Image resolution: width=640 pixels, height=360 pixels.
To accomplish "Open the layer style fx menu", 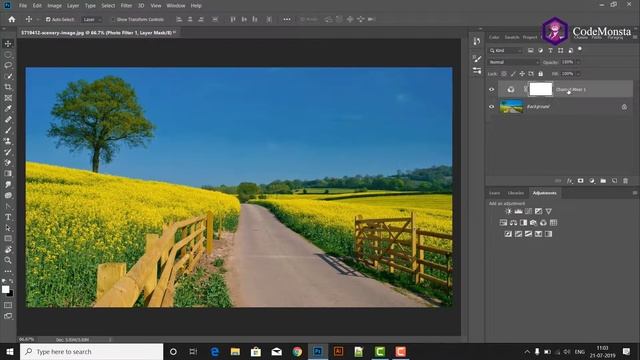I will [569, 180].
